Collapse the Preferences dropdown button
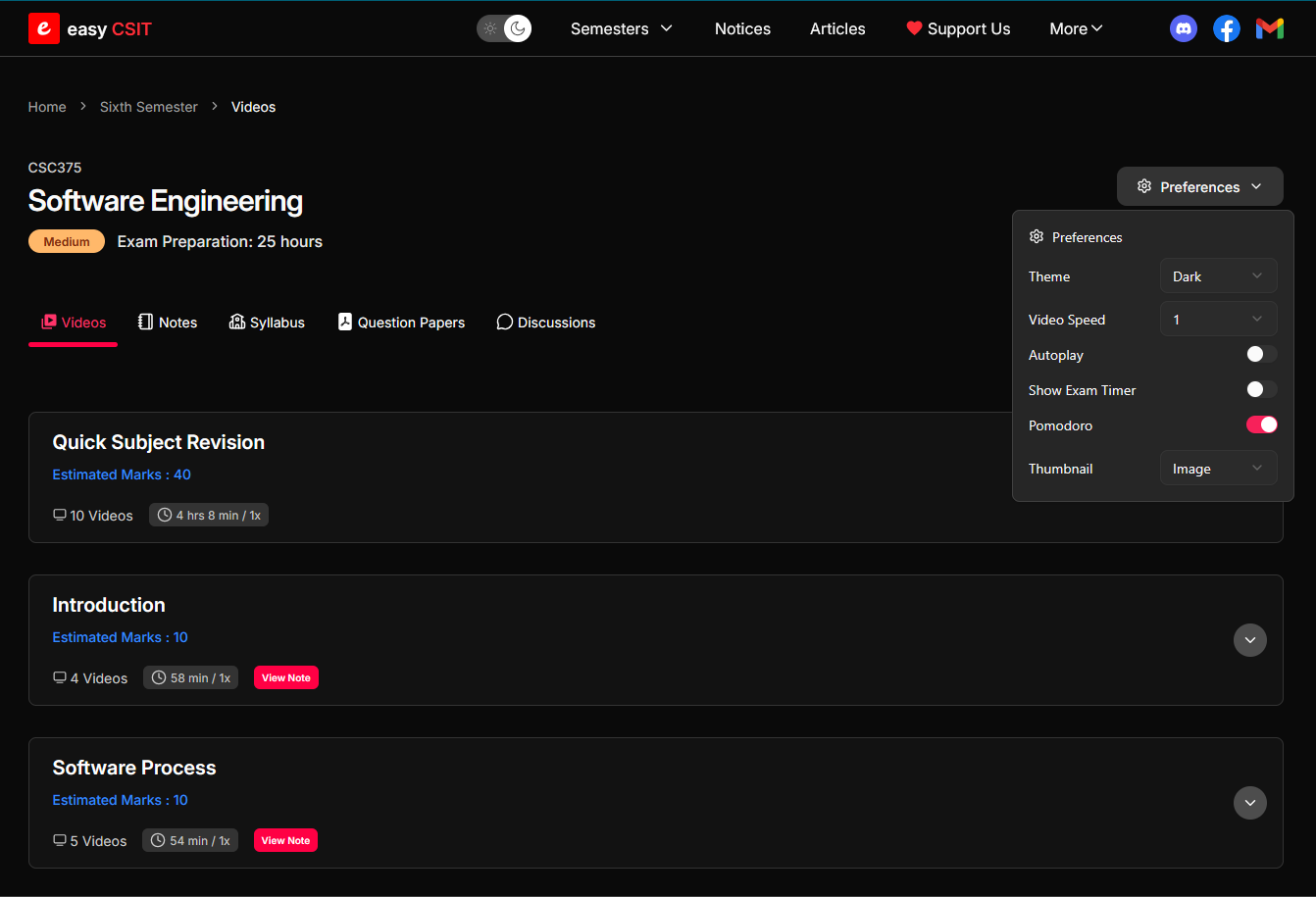Image resolution: width=1316 pixels, height=897 pixels. point(1199,186)
